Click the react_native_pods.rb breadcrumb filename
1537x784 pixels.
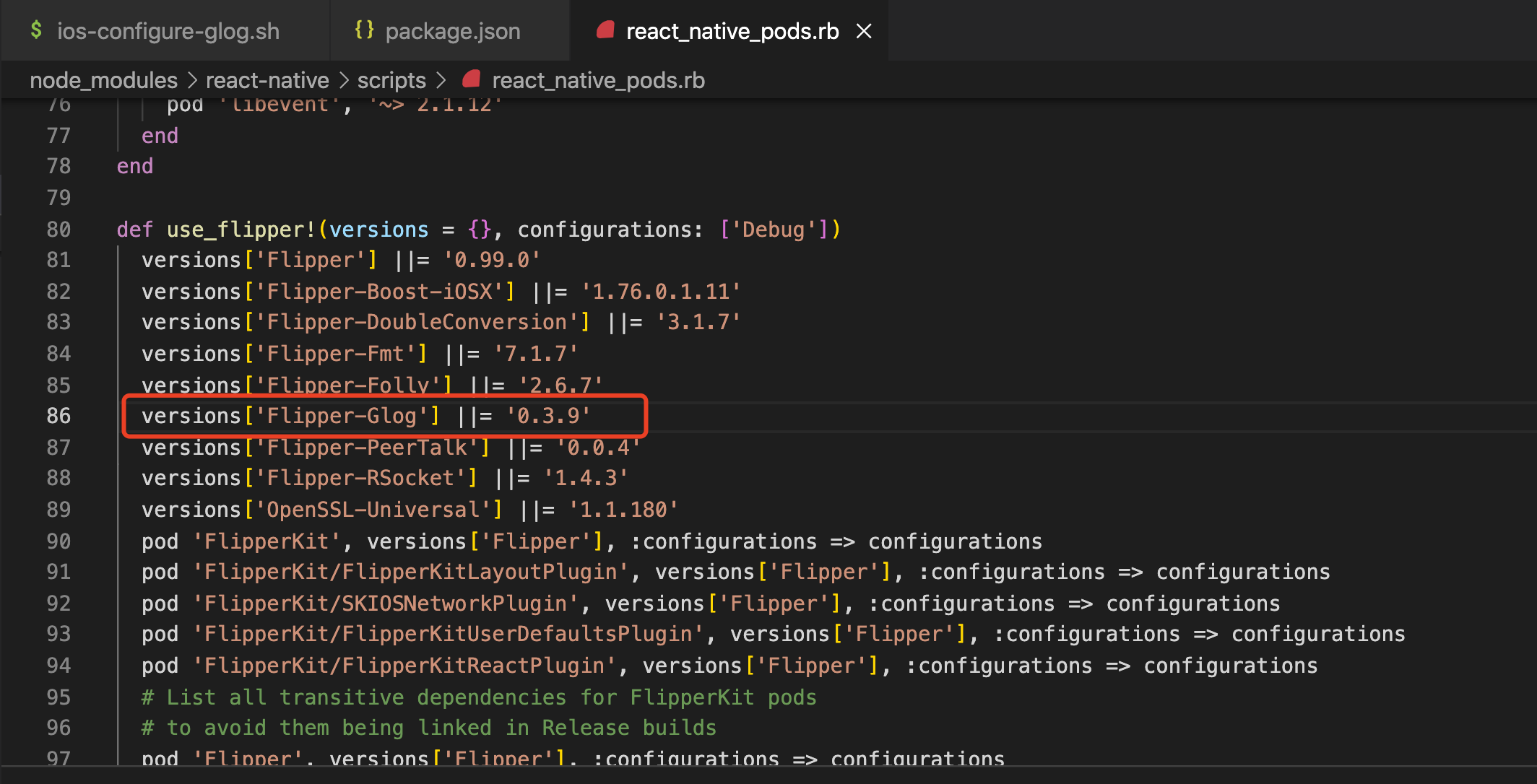tap(598, 80)
